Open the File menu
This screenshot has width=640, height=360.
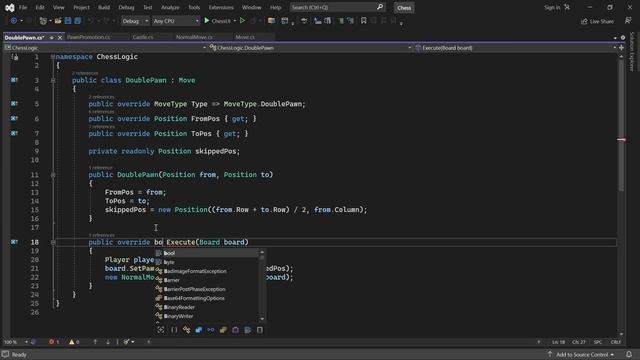click(x=23, y=7)
